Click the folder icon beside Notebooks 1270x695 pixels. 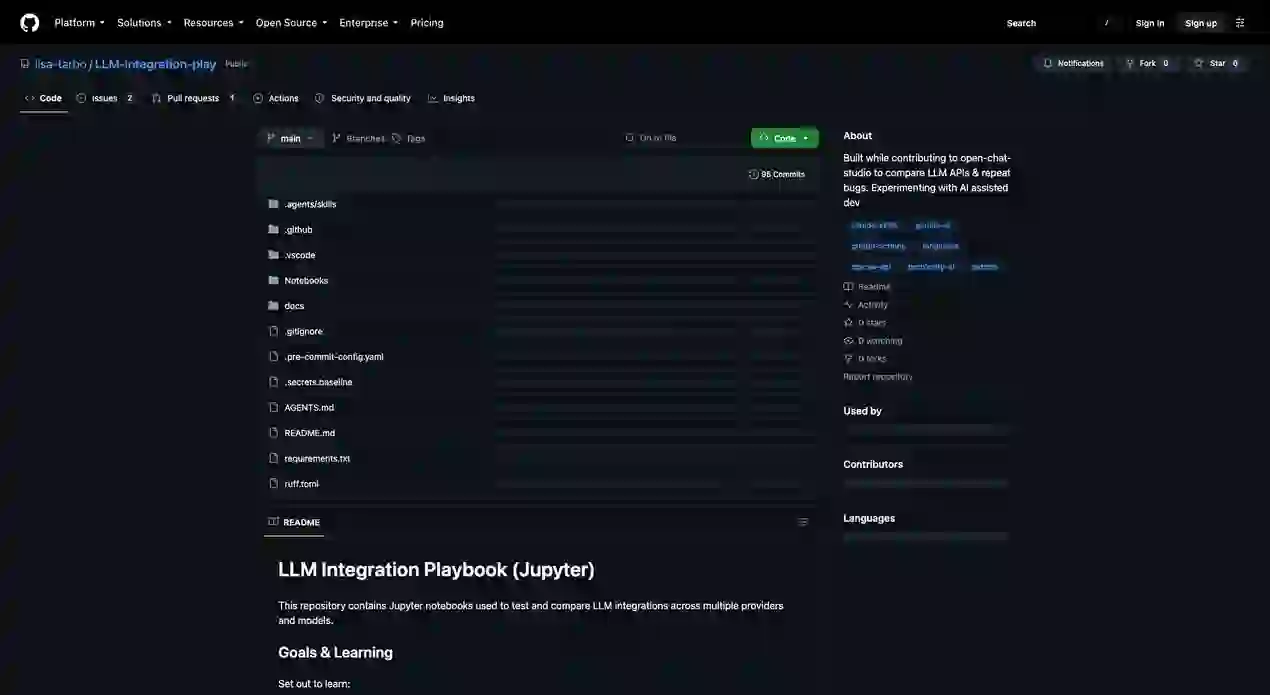click(x=273, y=280)
